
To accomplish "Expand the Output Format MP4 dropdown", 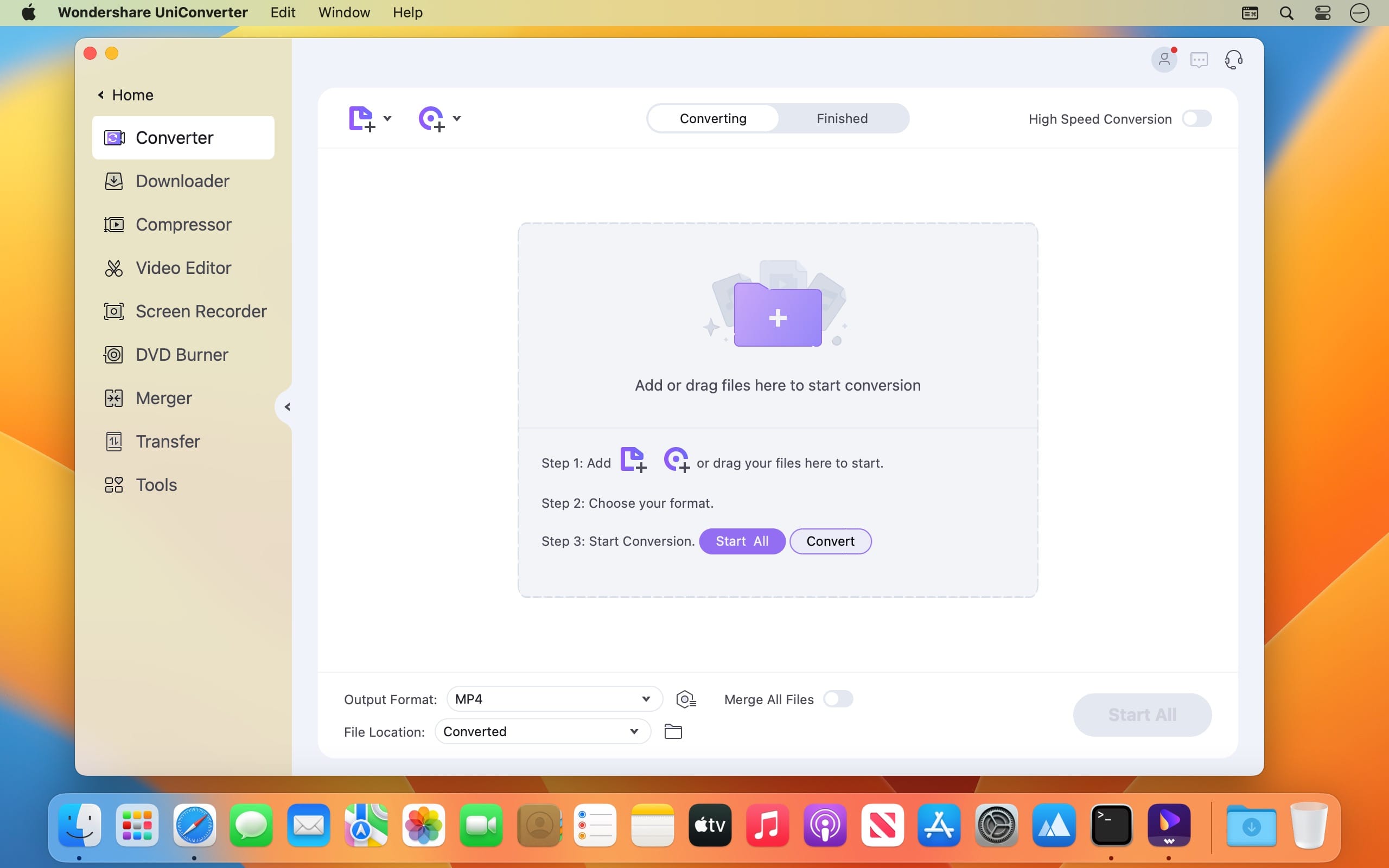I will [x=555, y=699].
